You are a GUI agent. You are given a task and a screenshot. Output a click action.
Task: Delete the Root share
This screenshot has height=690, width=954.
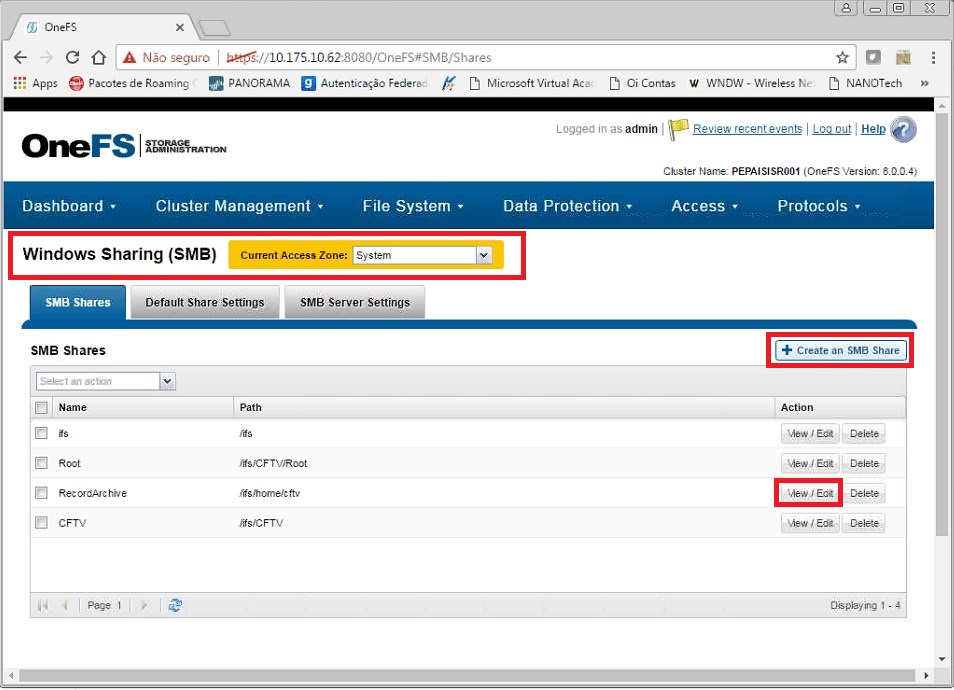pyautogui.click(x=864, y=463)
